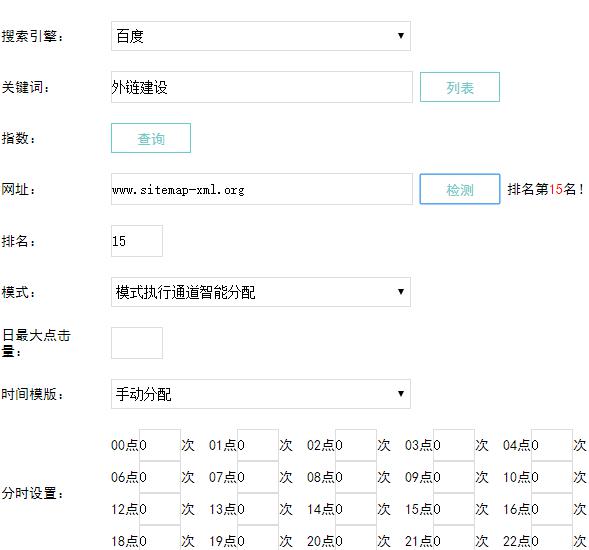Click the 08点 times input field

click(x=356, y=477)
